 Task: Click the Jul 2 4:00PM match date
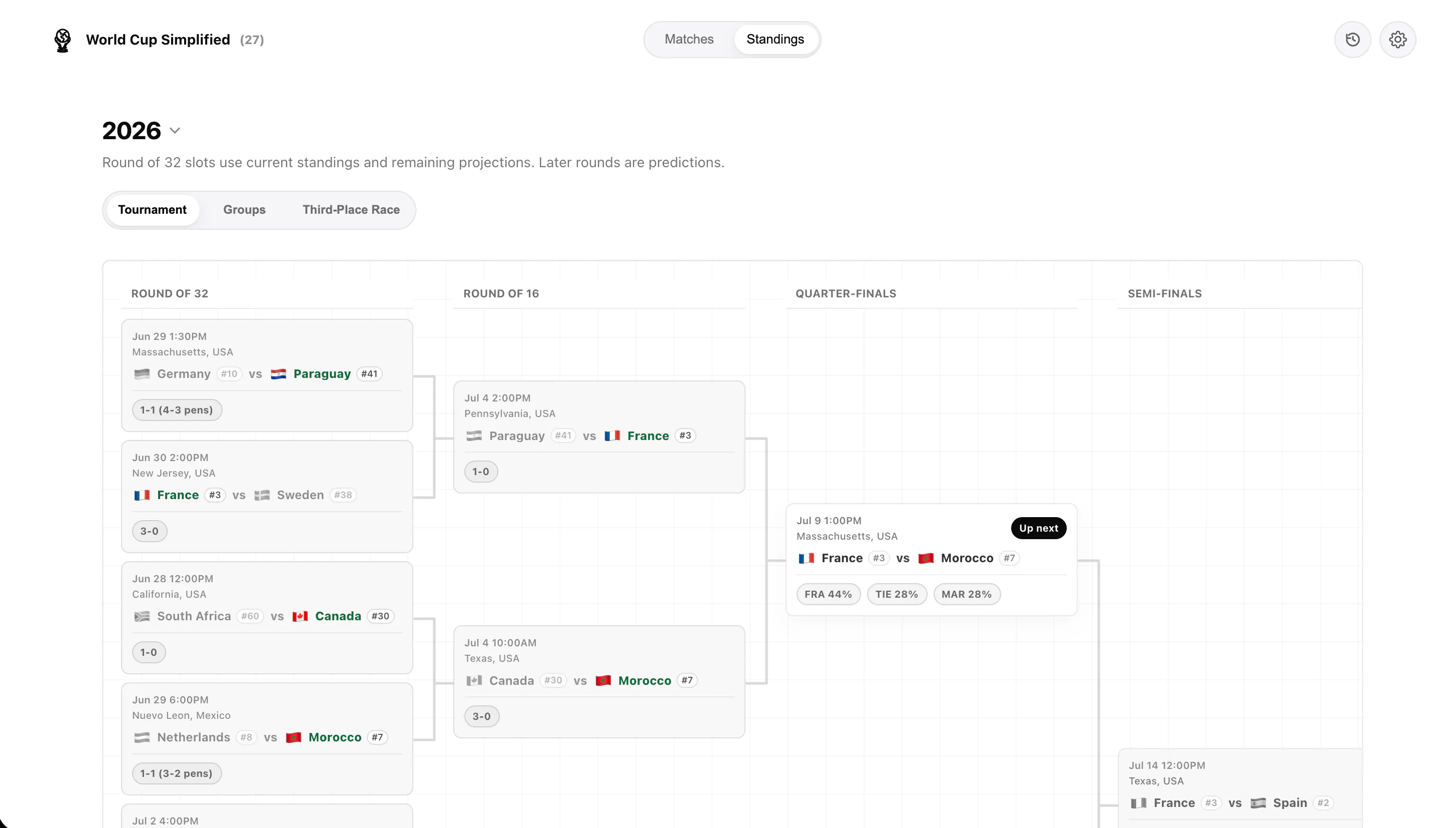tap(166, 820)
